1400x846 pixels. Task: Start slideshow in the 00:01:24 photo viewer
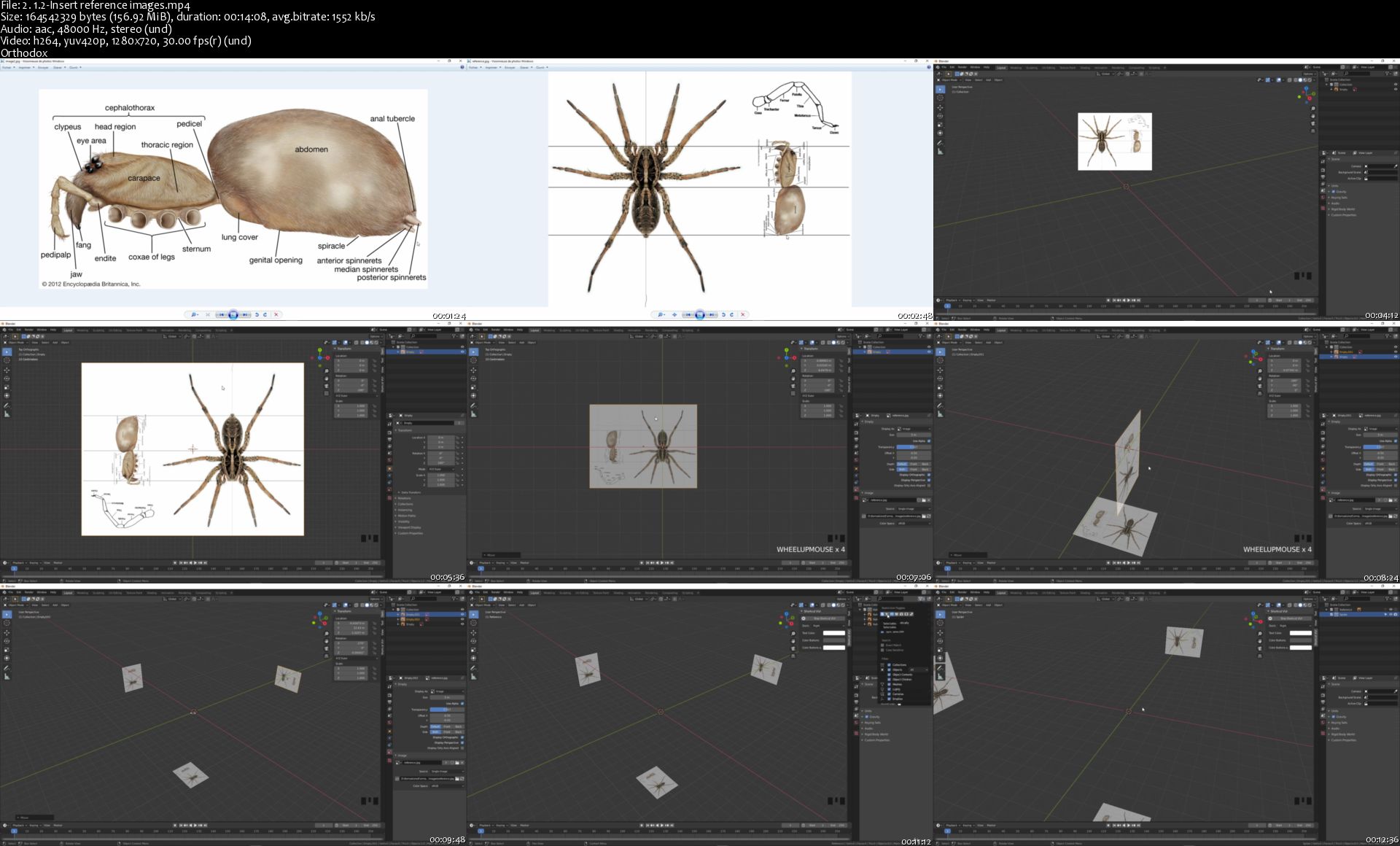point(233,314)
